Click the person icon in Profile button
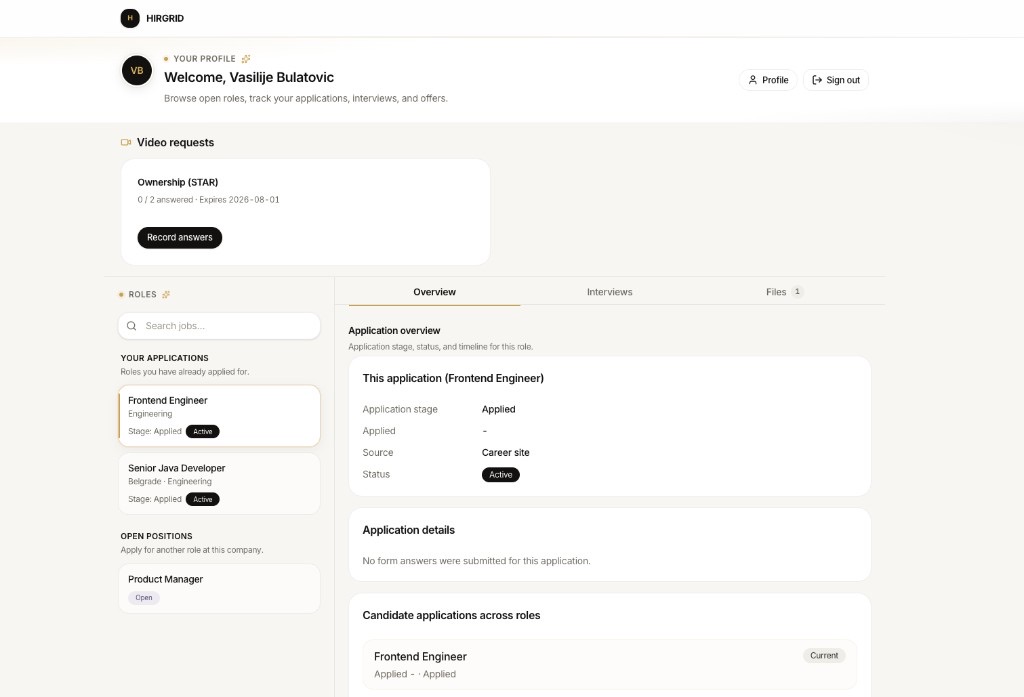The image size is (1024, 697). click(x=752, y=80)
